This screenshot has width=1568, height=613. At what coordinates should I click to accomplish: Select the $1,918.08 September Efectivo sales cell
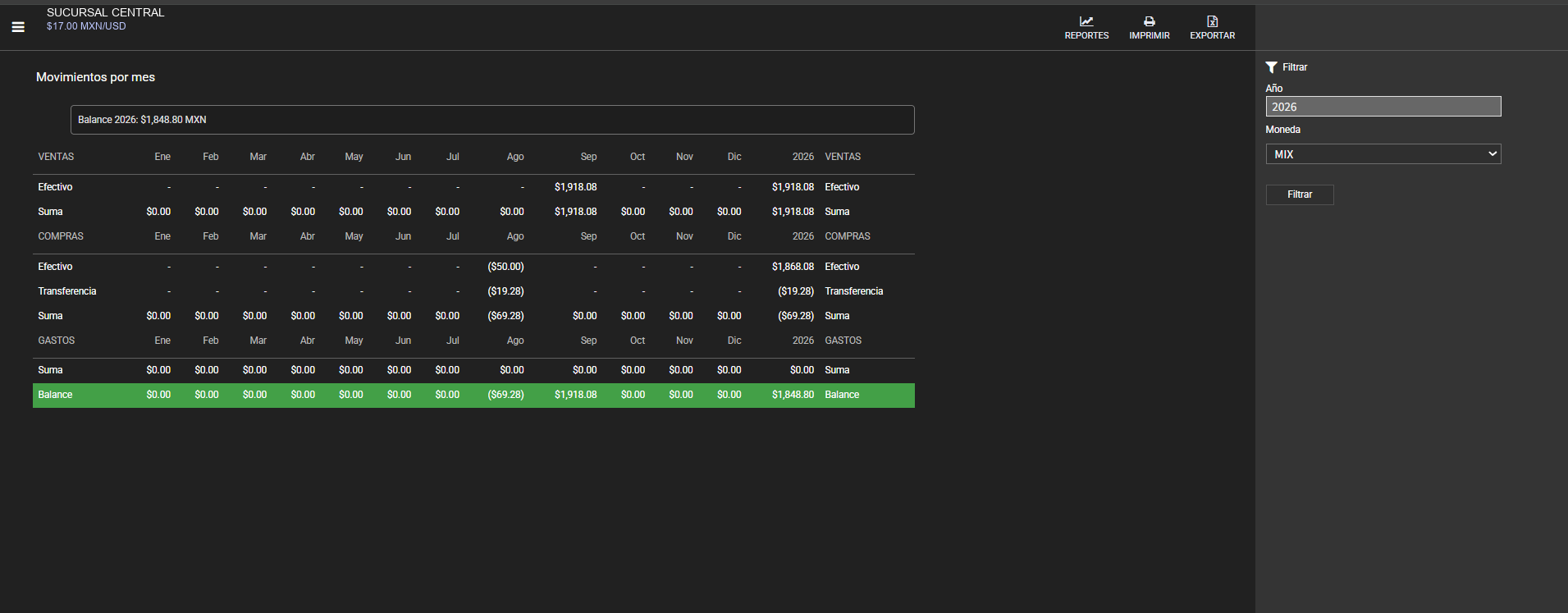coord(575,187)
